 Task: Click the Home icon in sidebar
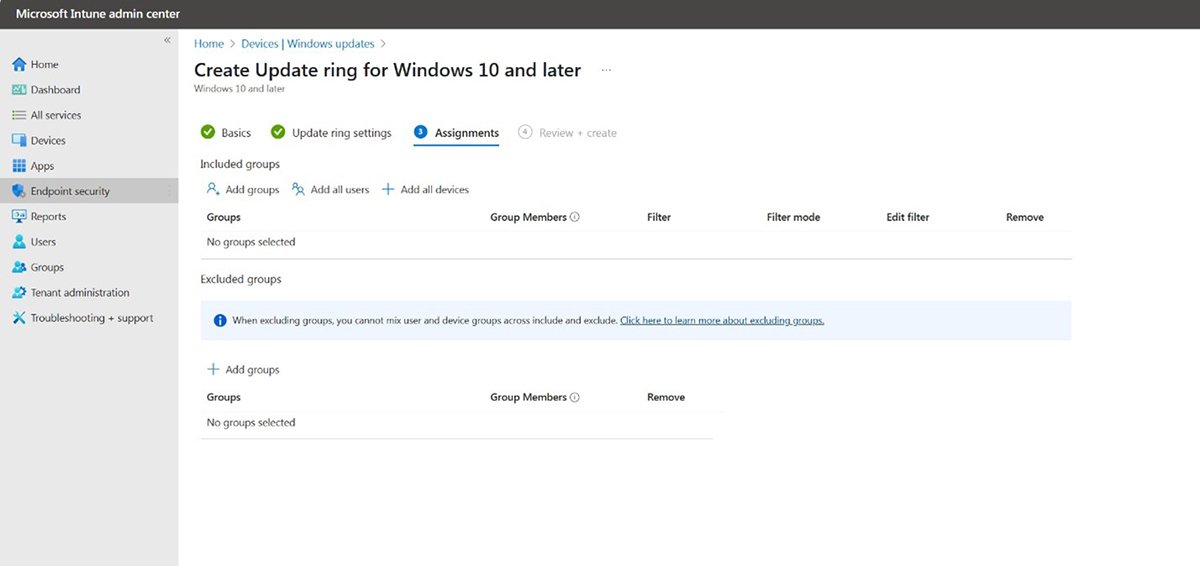click(18, 65)
